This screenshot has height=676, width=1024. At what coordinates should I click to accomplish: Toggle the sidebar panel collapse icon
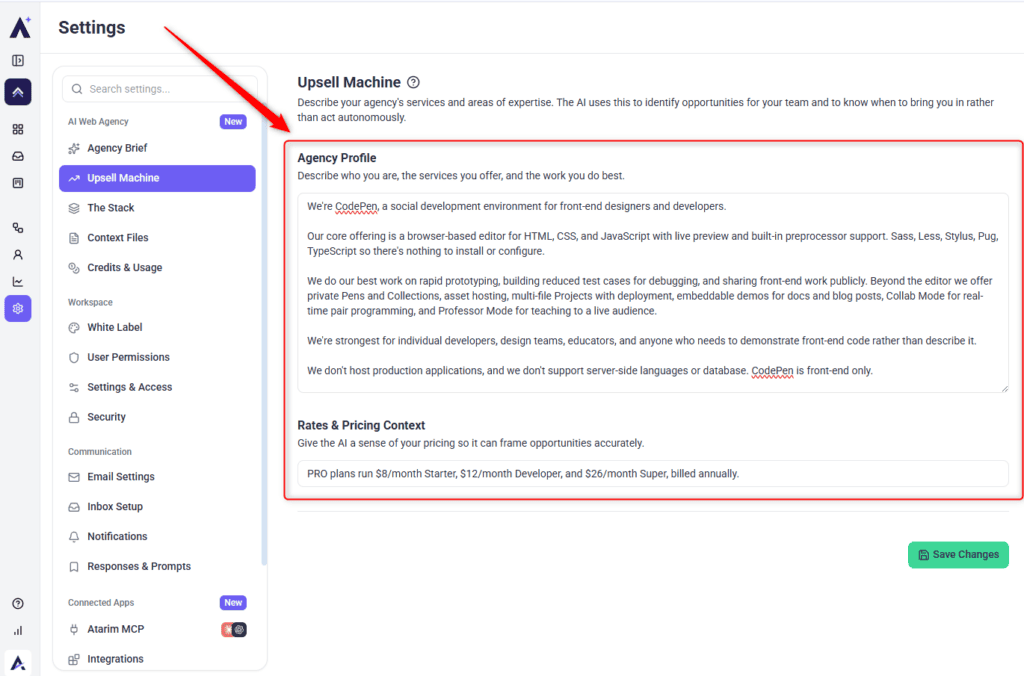click(x=18, y=61)
